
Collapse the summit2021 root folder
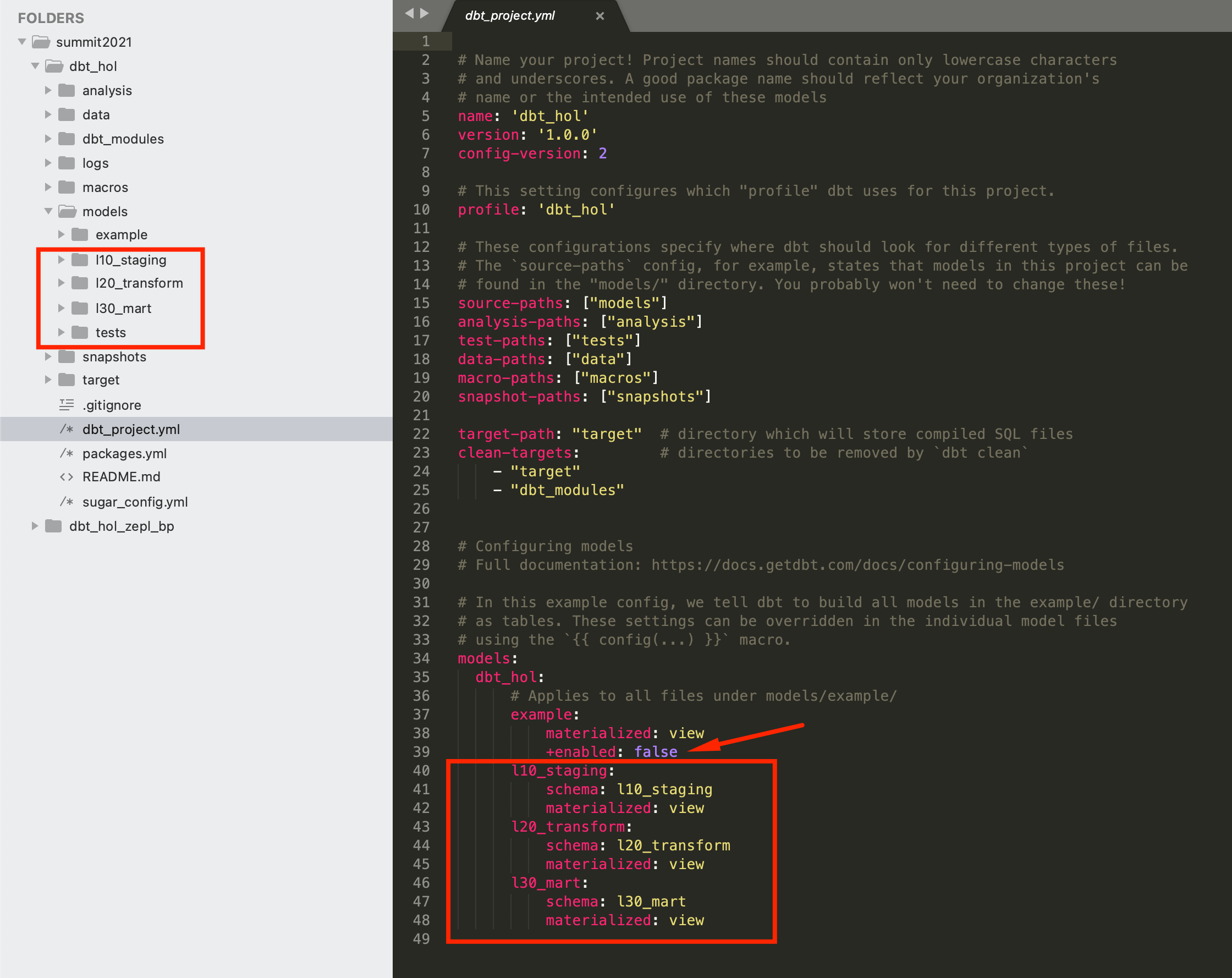[23, 42]
